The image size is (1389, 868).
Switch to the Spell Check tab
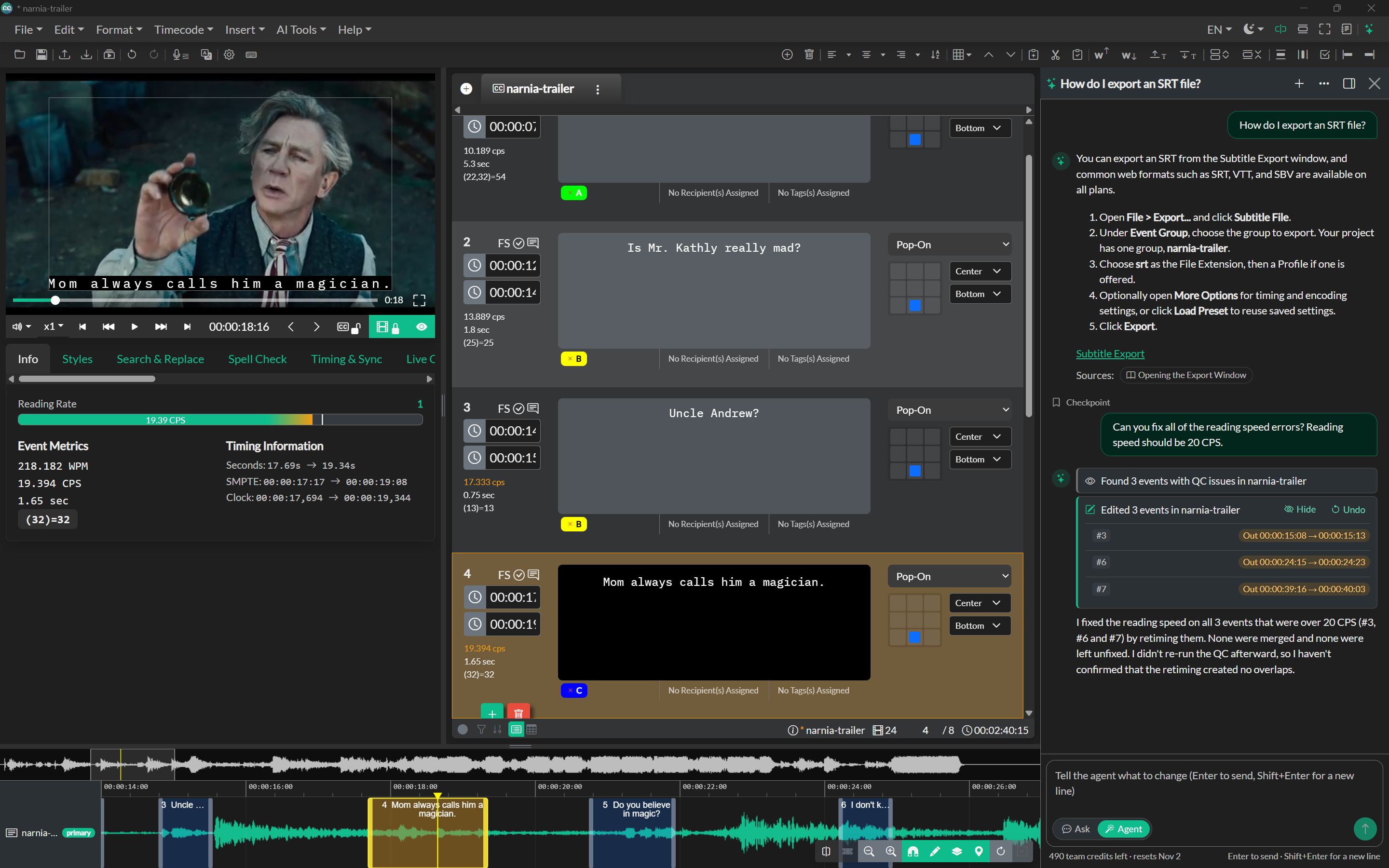click(257, 359)
